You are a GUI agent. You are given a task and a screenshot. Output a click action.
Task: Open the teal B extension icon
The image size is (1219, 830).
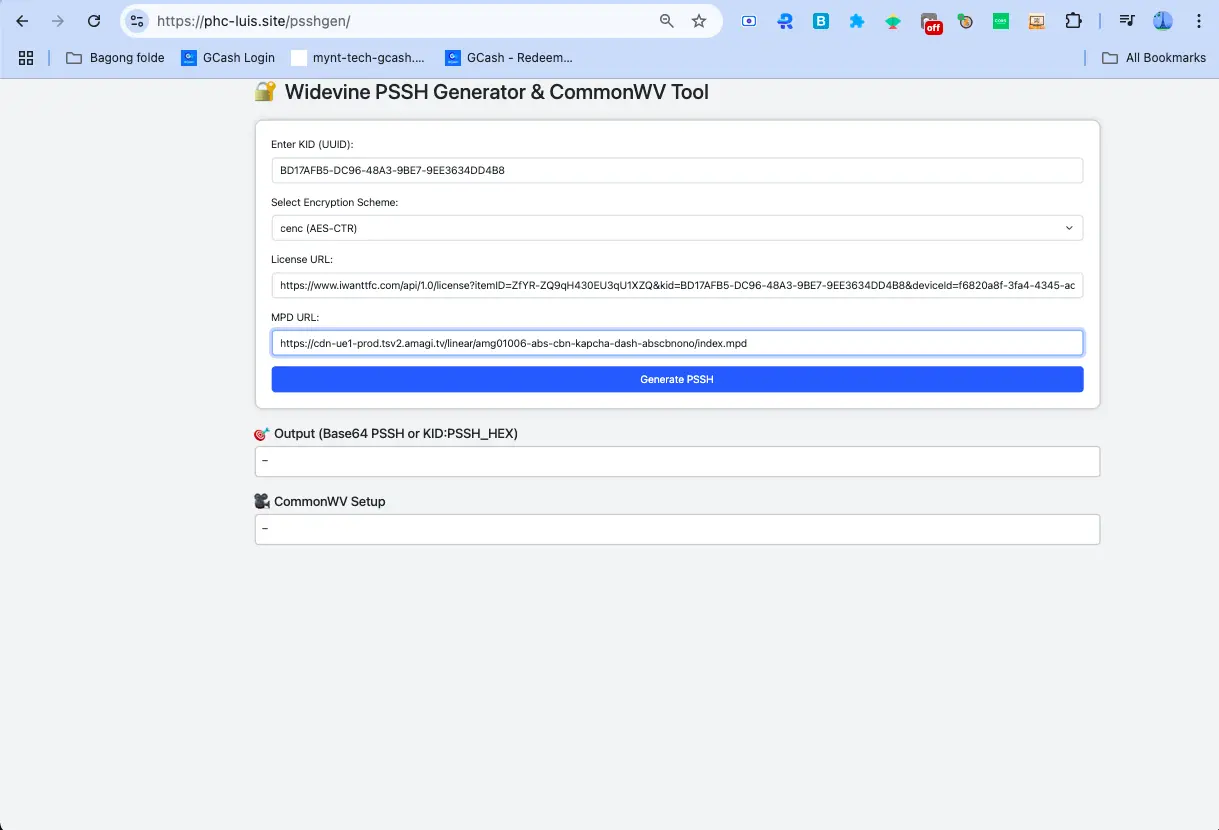click(x=821, y=21)
